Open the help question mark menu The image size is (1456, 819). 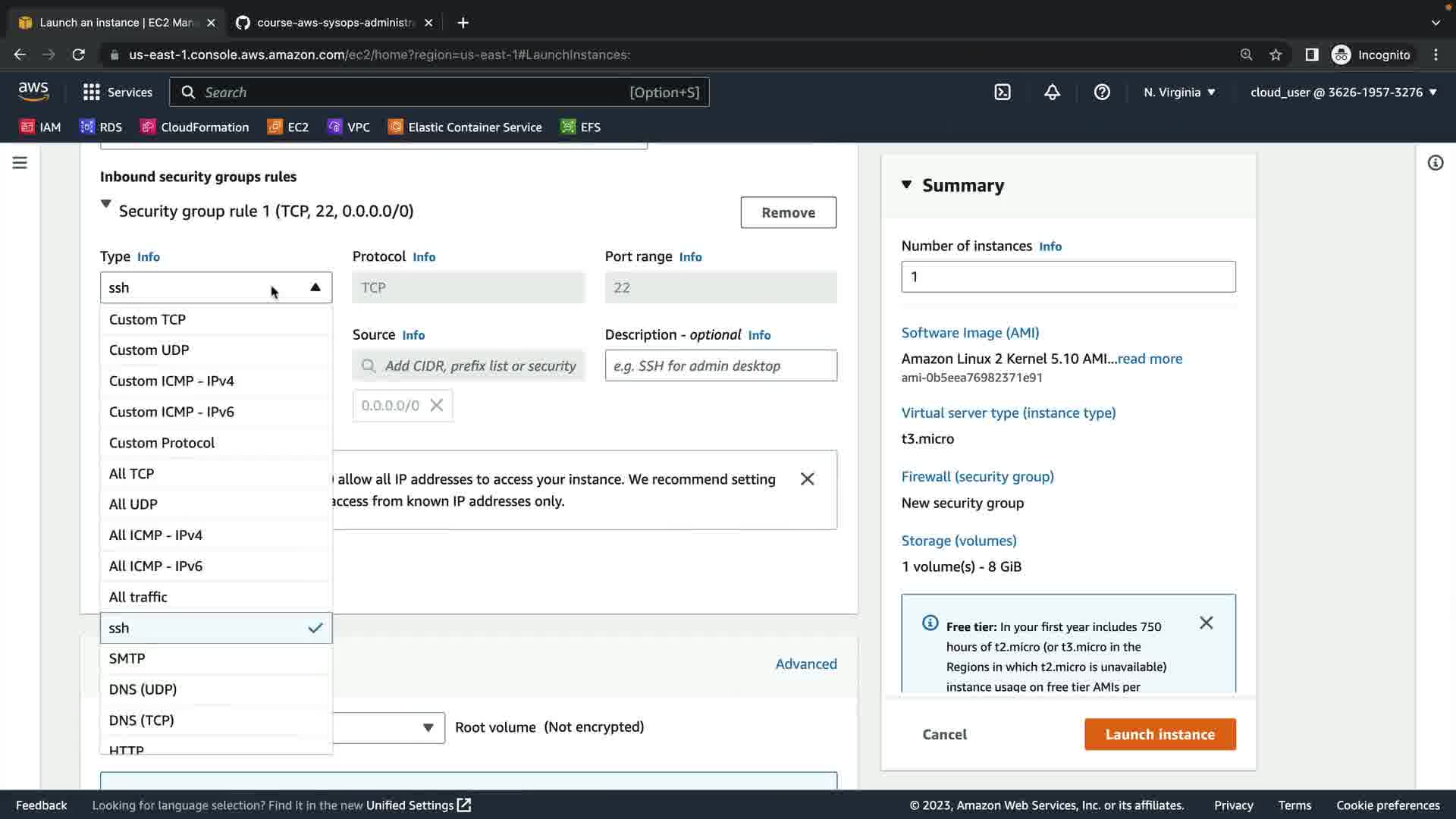pos(1102,92)
